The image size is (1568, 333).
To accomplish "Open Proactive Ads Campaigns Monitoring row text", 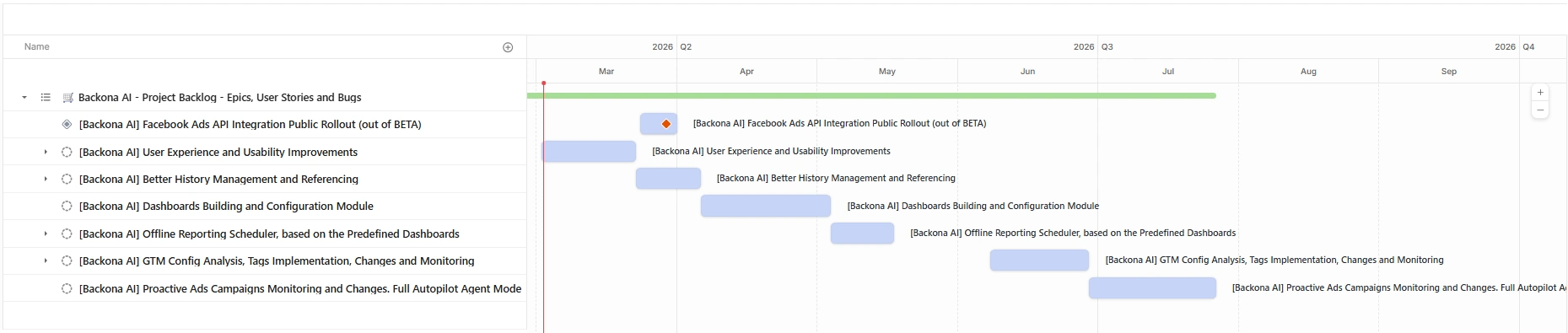I will [300, 289].
